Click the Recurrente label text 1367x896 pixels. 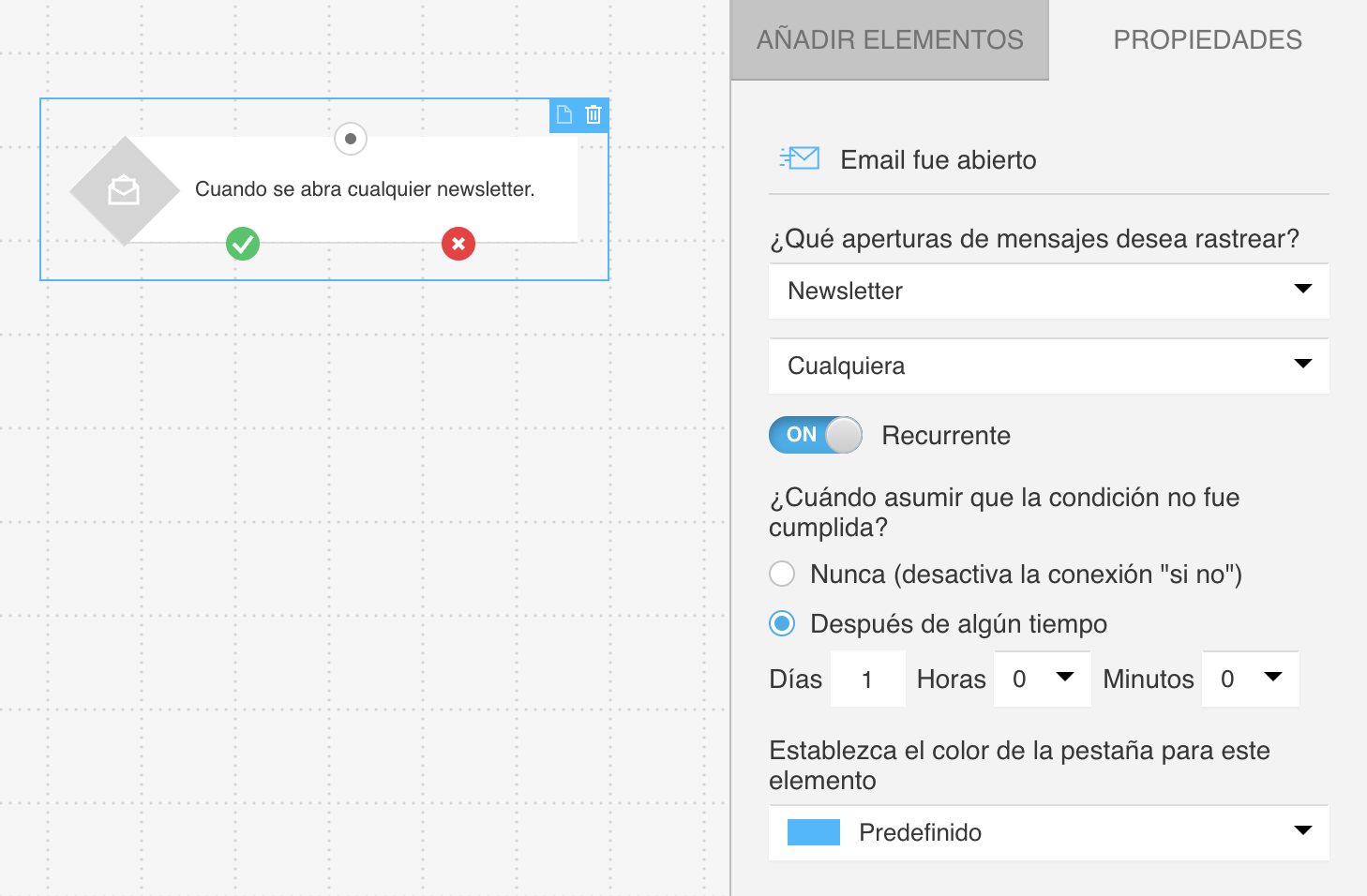[946, 435]
